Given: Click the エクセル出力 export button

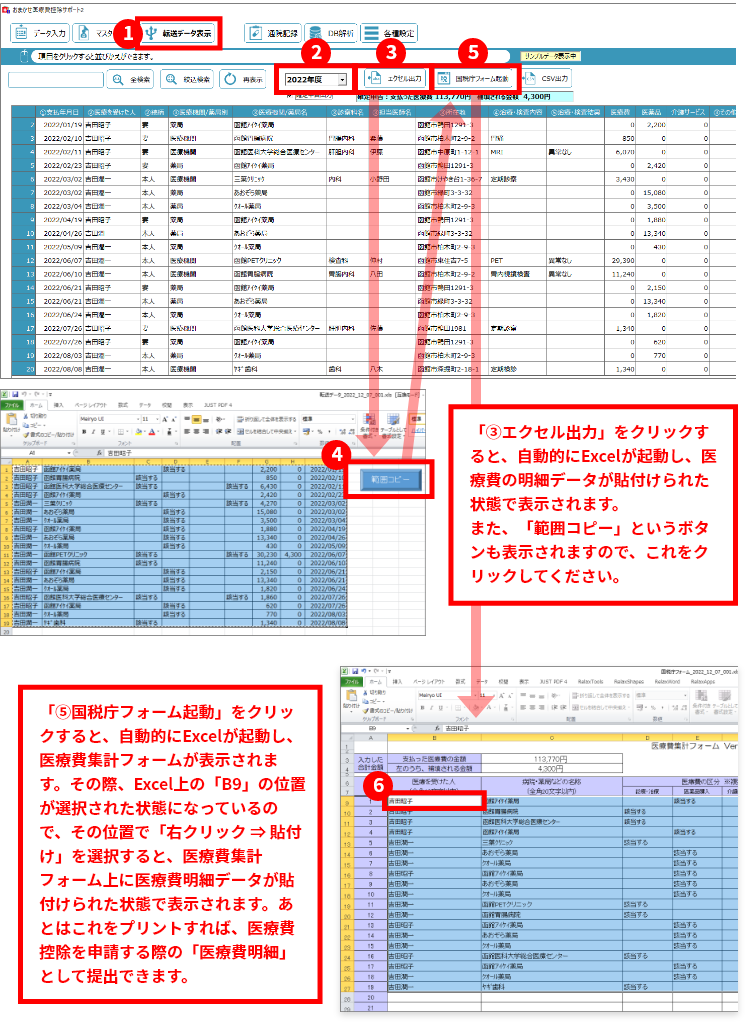Looking at the screenshot, I should [x=396, y=78].
